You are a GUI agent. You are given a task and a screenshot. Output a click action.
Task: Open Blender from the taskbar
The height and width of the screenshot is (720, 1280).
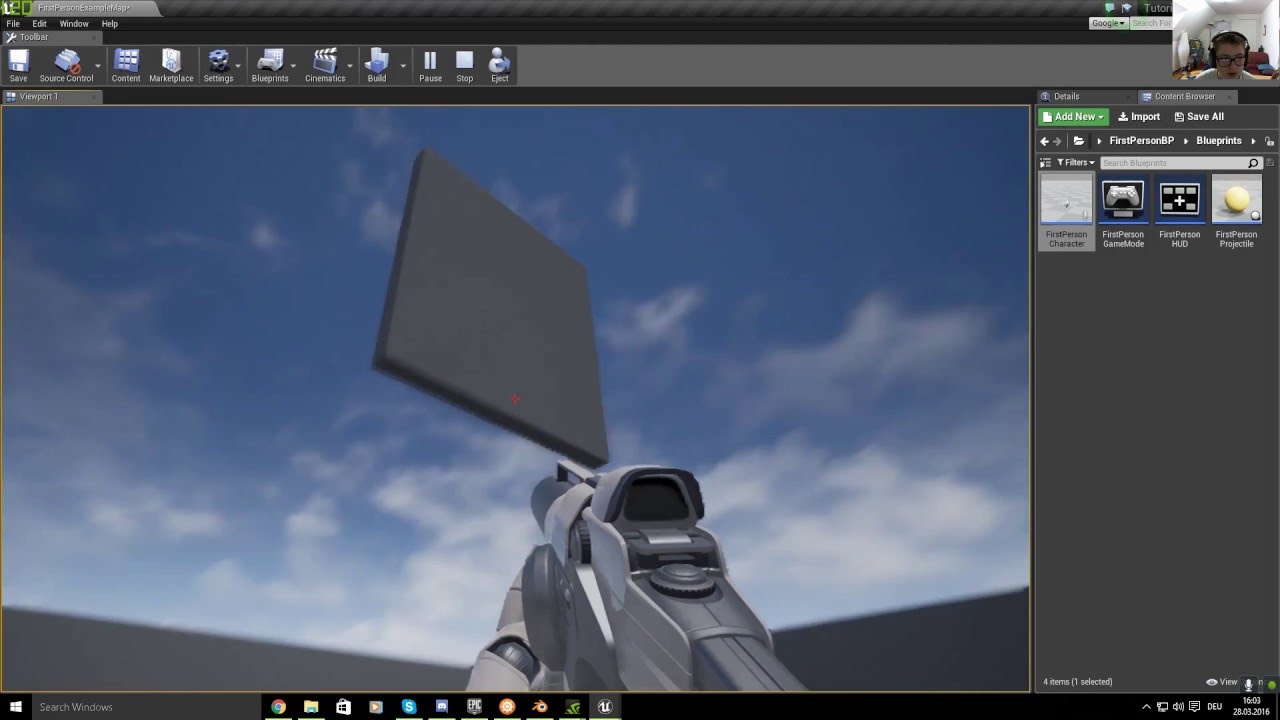(x=540, y=707)
